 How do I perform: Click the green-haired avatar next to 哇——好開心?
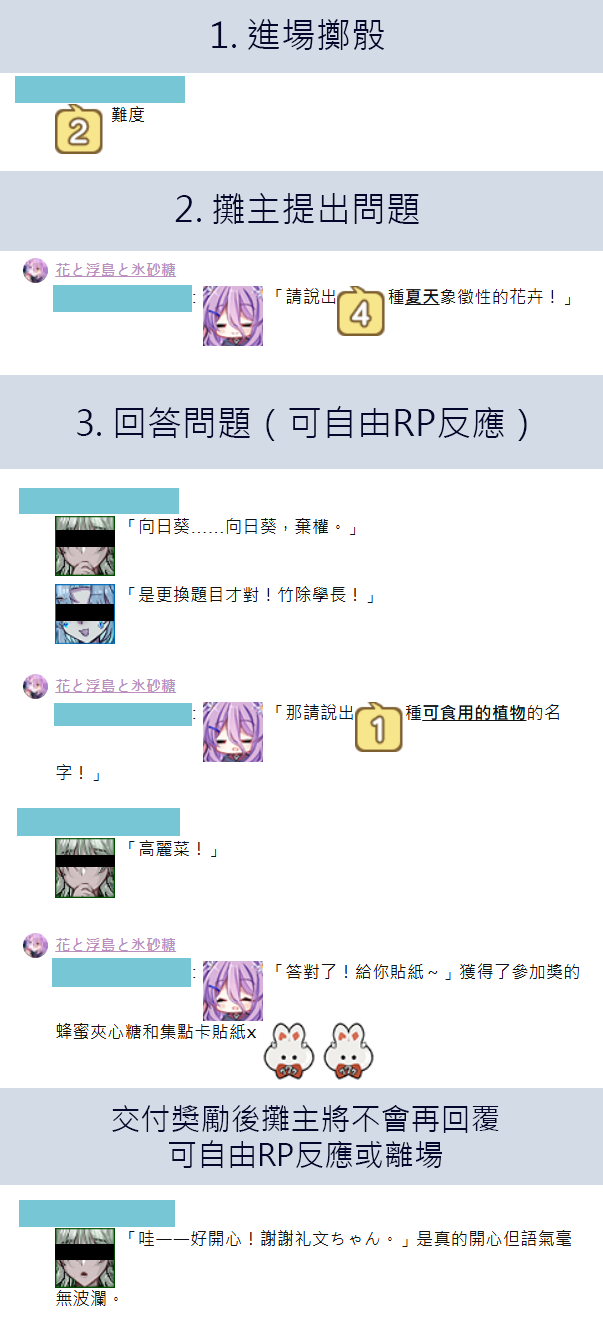click(x=85, y=1257)
